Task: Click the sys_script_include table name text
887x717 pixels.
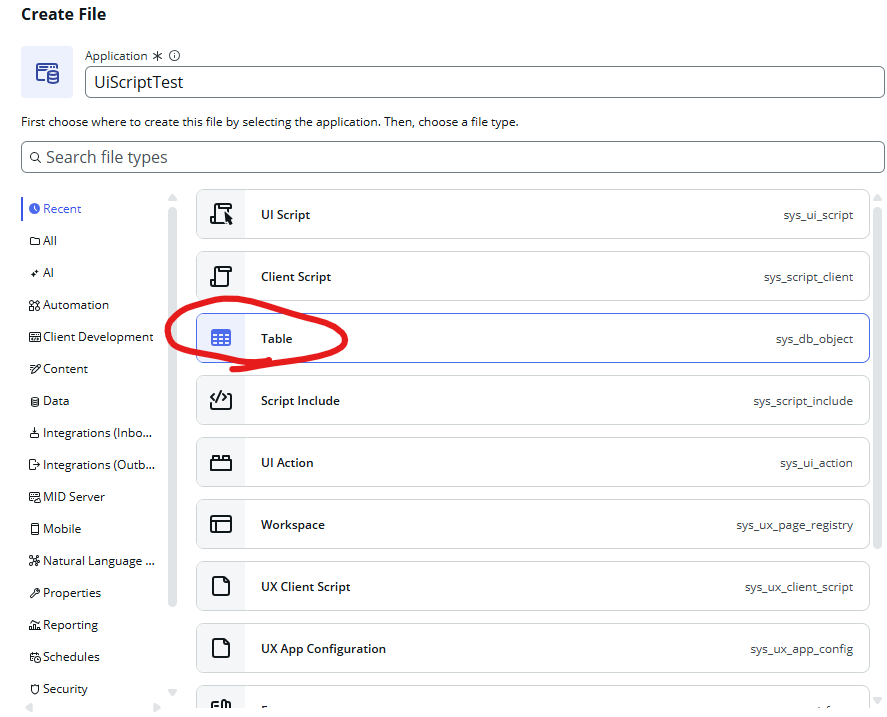Action: 803,401
